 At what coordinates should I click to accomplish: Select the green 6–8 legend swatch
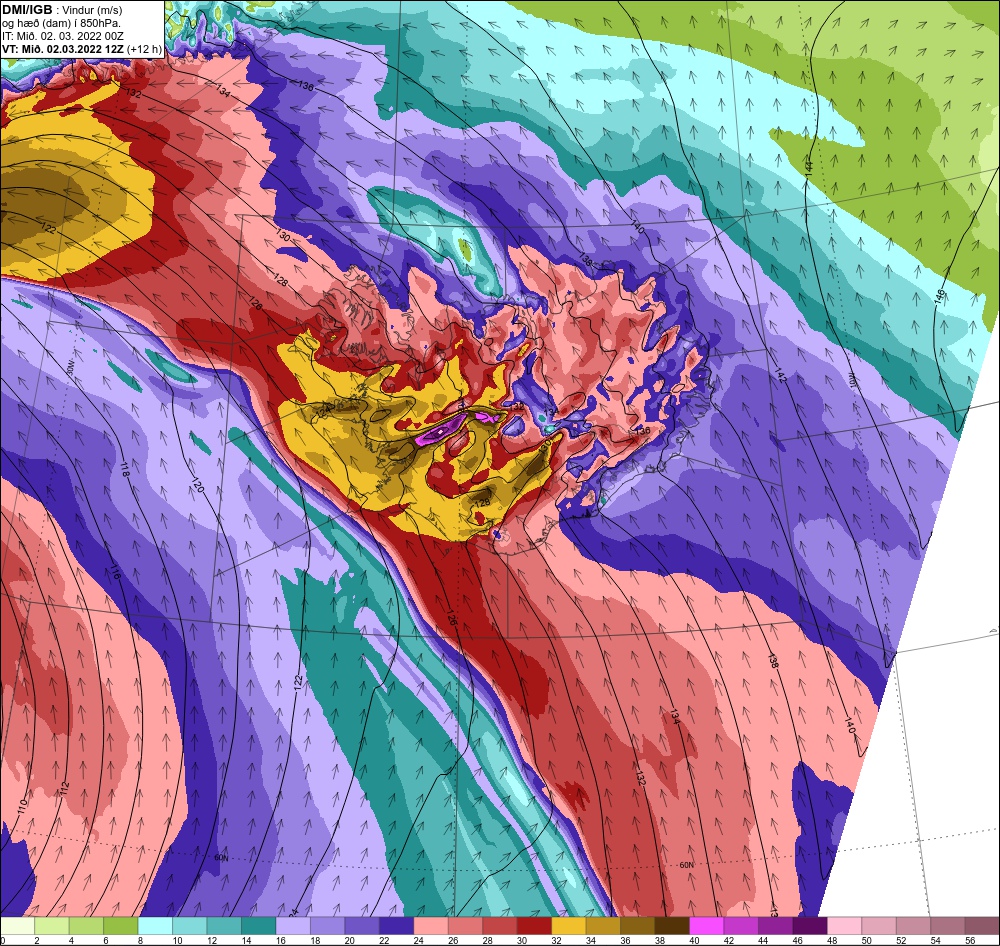[x=121, y=926]
